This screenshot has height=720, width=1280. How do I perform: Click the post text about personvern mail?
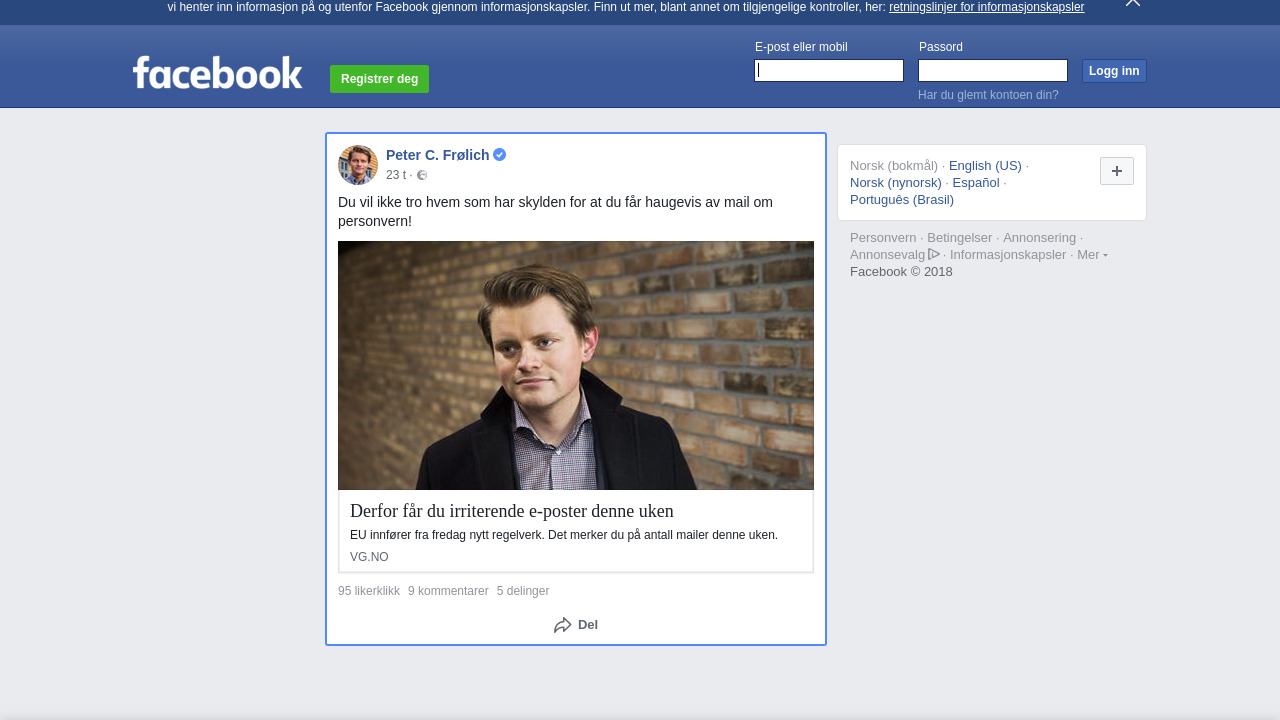(555, 212)
